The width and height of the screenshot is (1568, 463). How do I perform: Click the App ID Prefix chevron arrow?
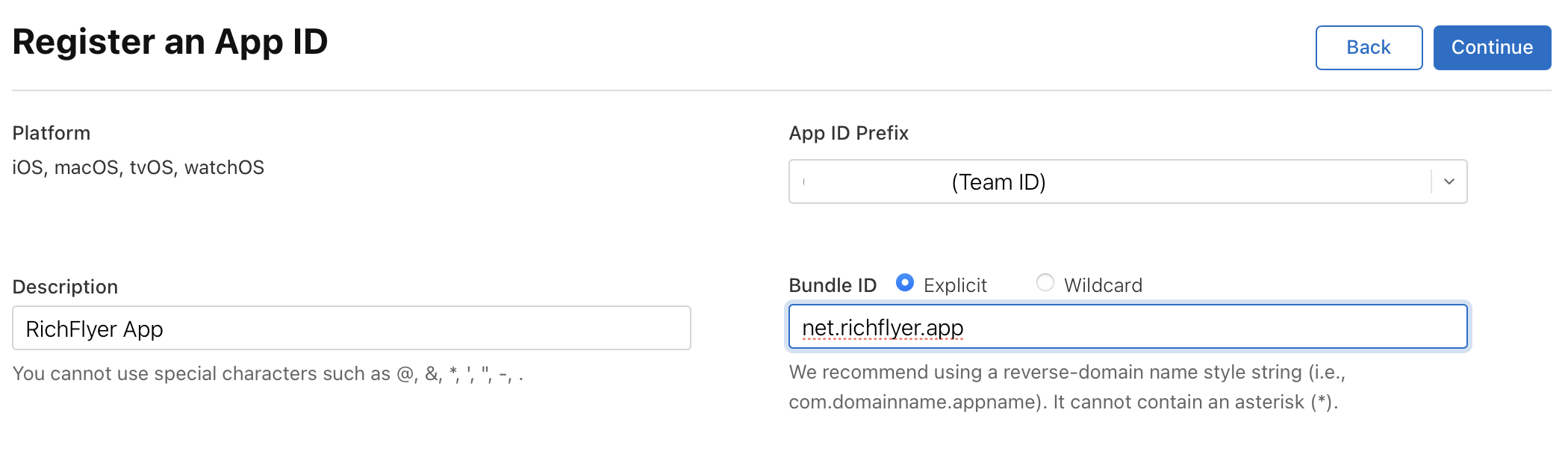pos(1449,181)
